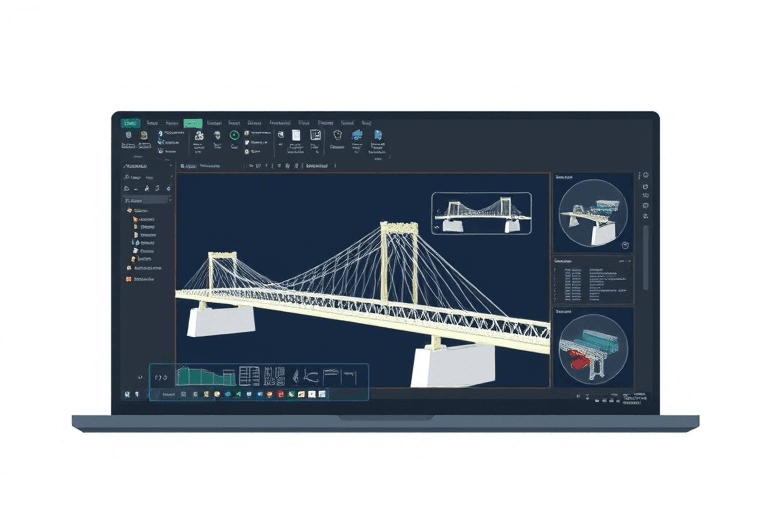Open the first teal tab in ribbon
Image resolution: width=768 pixels, height=512 pixels.
pyautogui.click(x=130, y=122)
